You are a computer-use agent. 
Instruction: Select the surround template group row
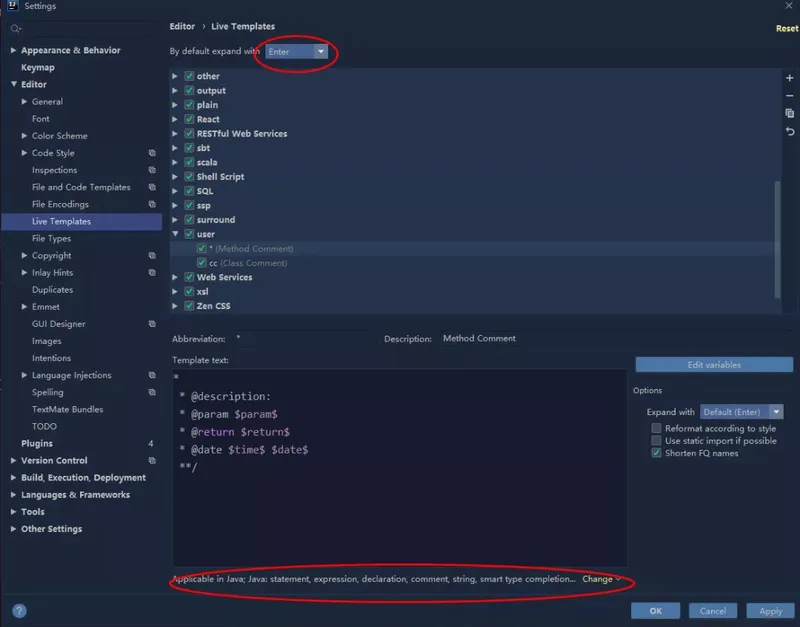click(474, 220)
